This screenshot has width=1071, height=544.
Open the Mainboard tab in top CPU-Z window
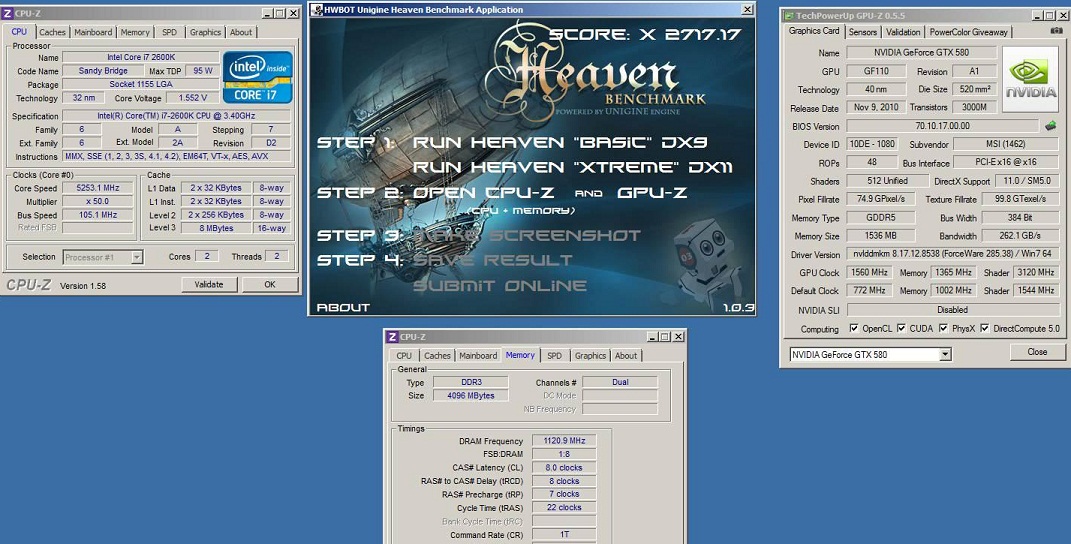click(94, 32)
